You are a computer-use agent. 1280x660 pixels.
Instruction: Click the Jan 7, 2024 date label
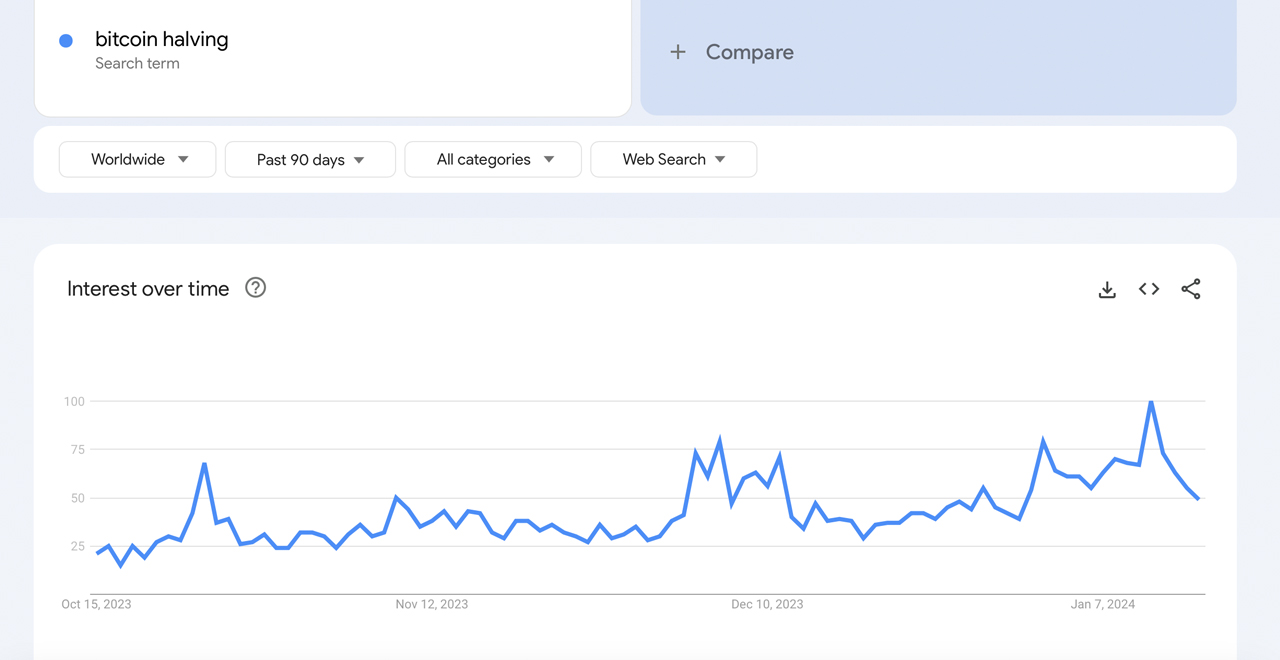1101,604
